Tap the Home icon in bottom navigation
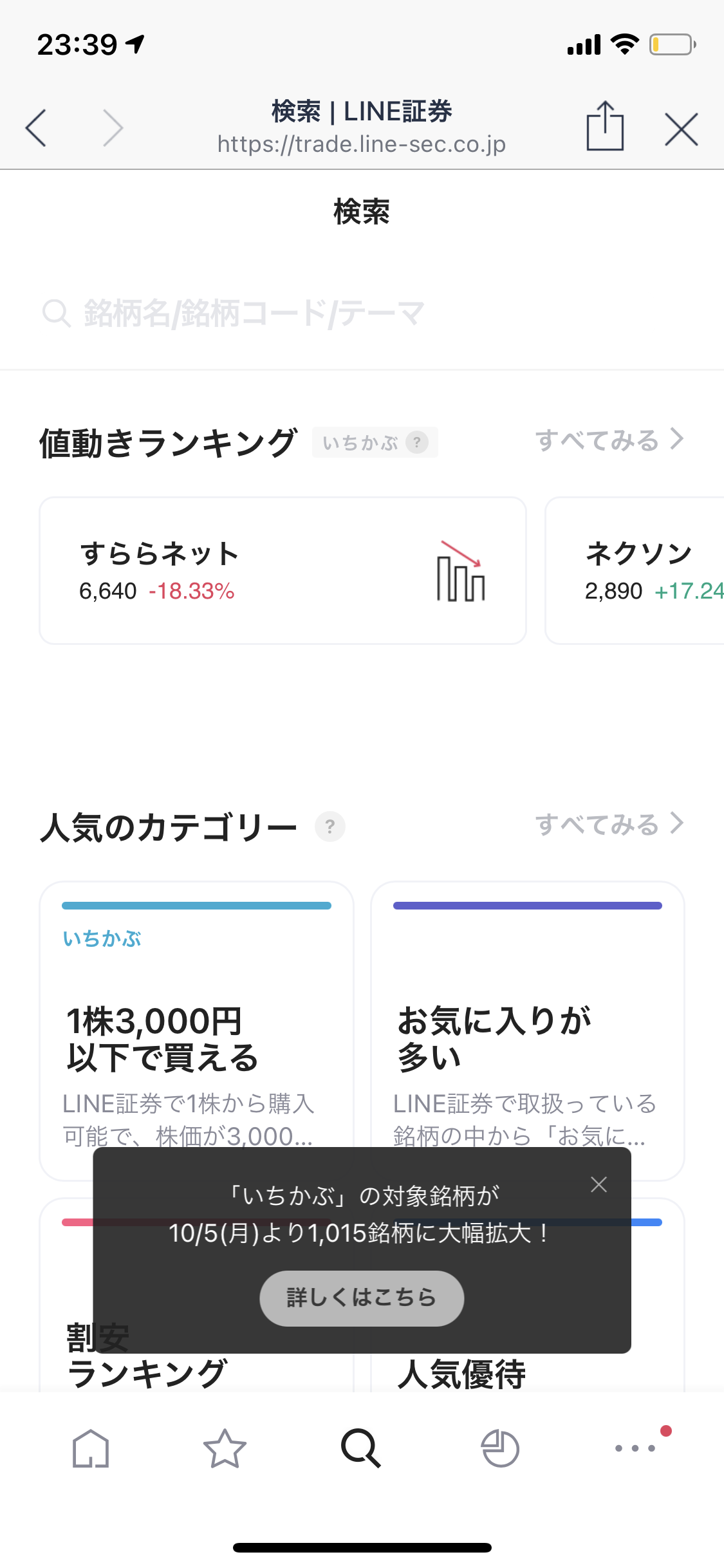Image resolution: width=724 pixels, height=1568 pixels. point(91,1449)
